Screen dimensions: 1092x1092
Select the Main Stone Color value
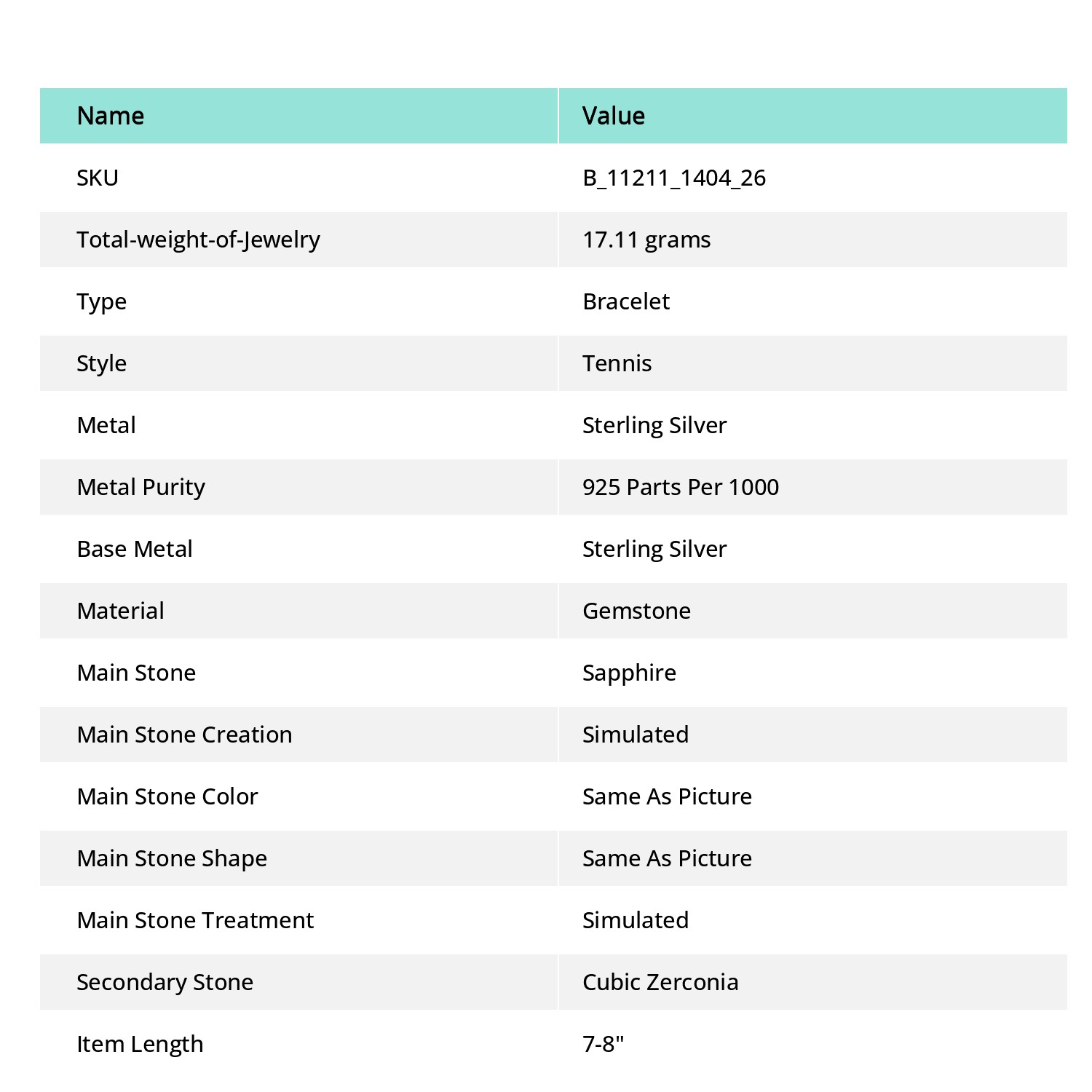667,796
